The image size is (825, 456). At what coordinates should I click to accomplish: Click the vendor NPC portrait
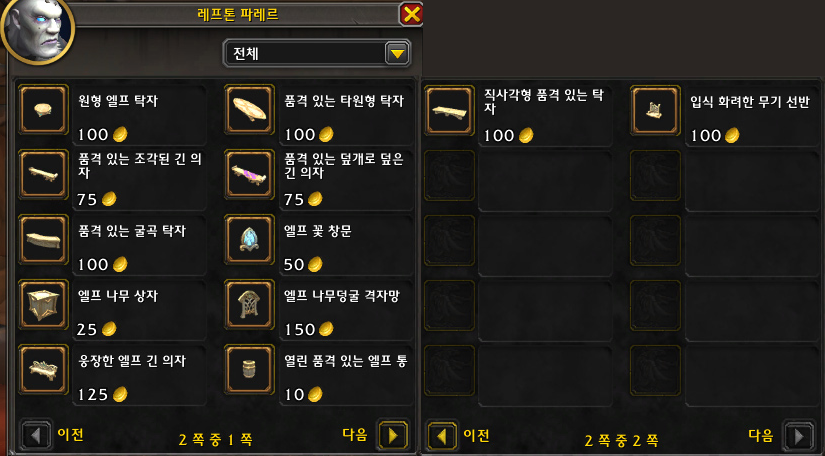[37, 29]
